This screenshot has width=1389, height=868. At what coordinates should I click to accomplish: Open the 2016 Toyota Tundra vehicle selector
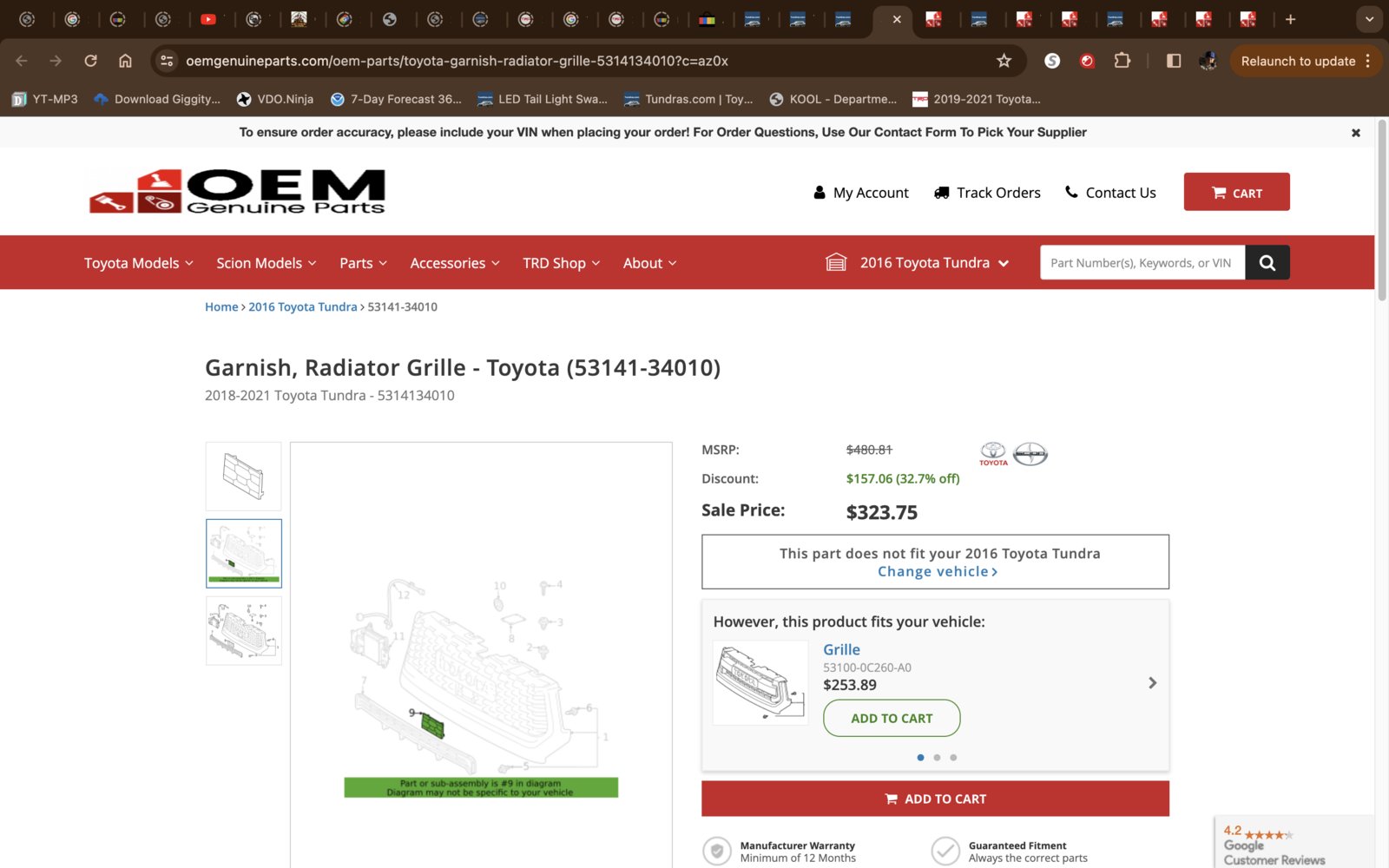tap(917, 262)
